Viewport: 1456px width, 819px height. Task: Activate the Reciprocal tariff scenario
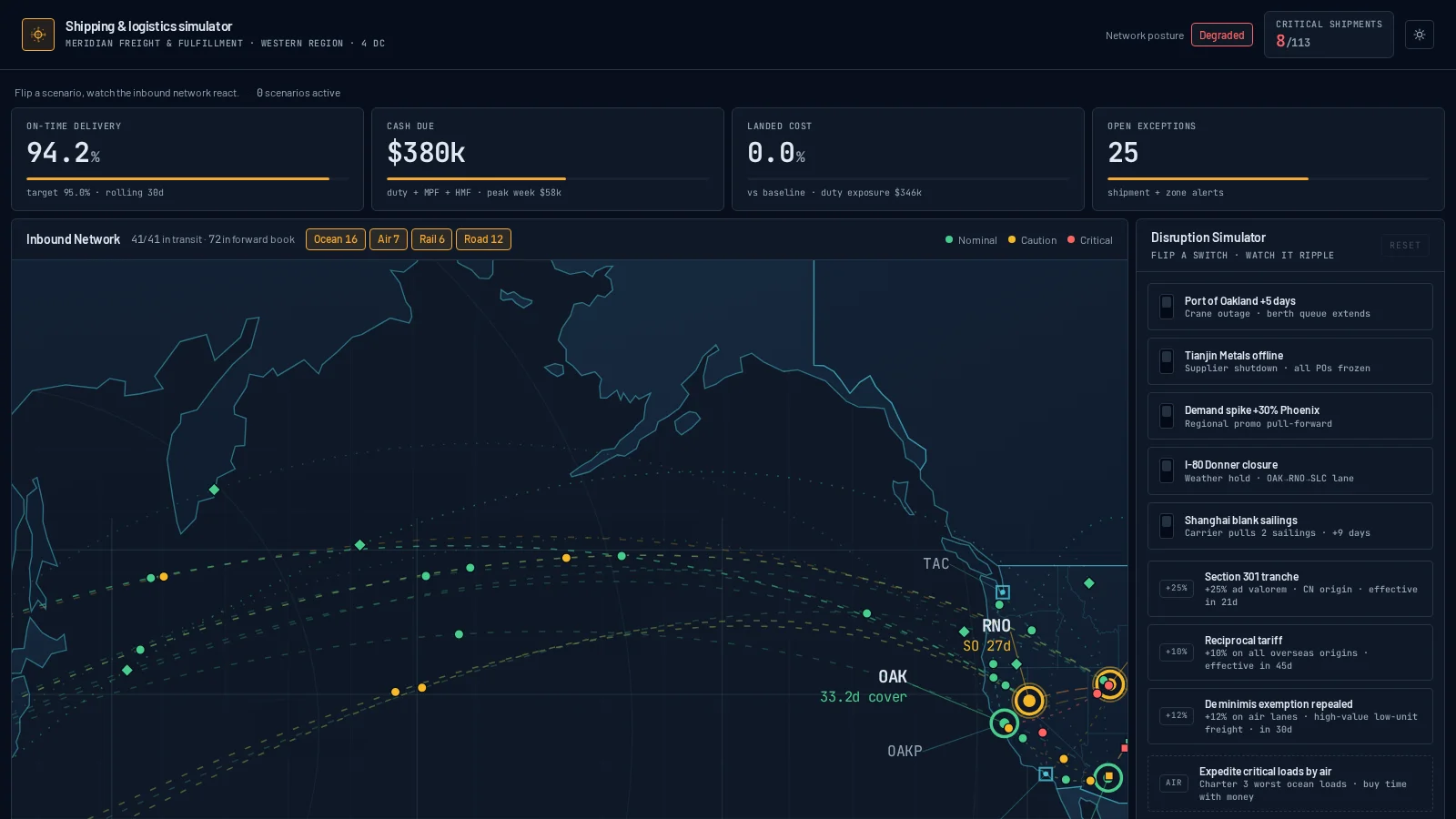[x=1290, y=652]
